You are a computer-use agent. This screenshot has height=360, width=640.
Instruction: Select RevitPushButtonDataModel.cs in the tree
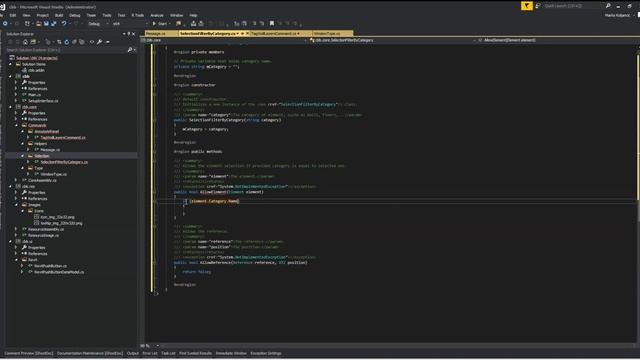coord(59,272)
